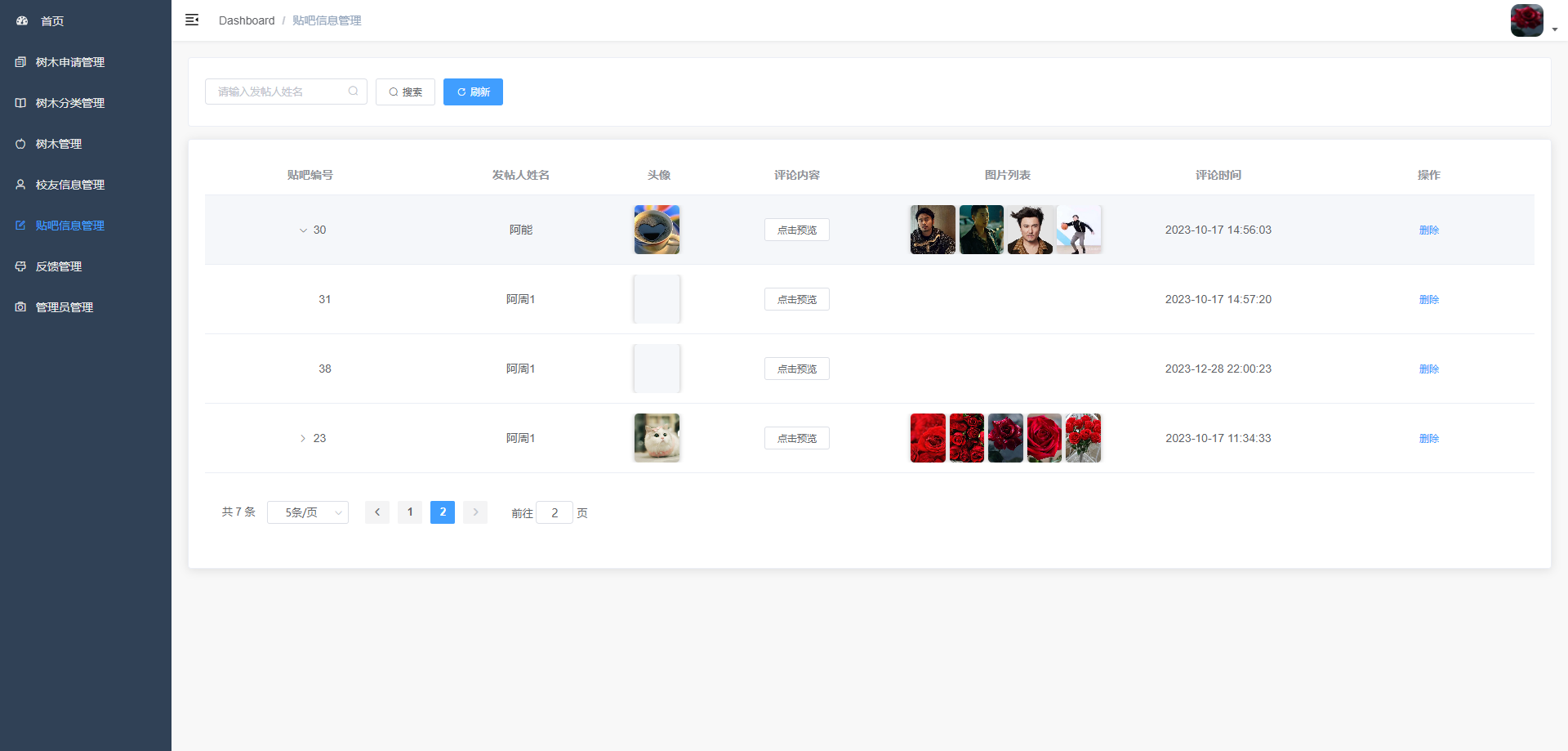The image size is (1568, 751).
Task: Open 校友信息管理 in the sidebar
Action: click(x=69, y=185)
